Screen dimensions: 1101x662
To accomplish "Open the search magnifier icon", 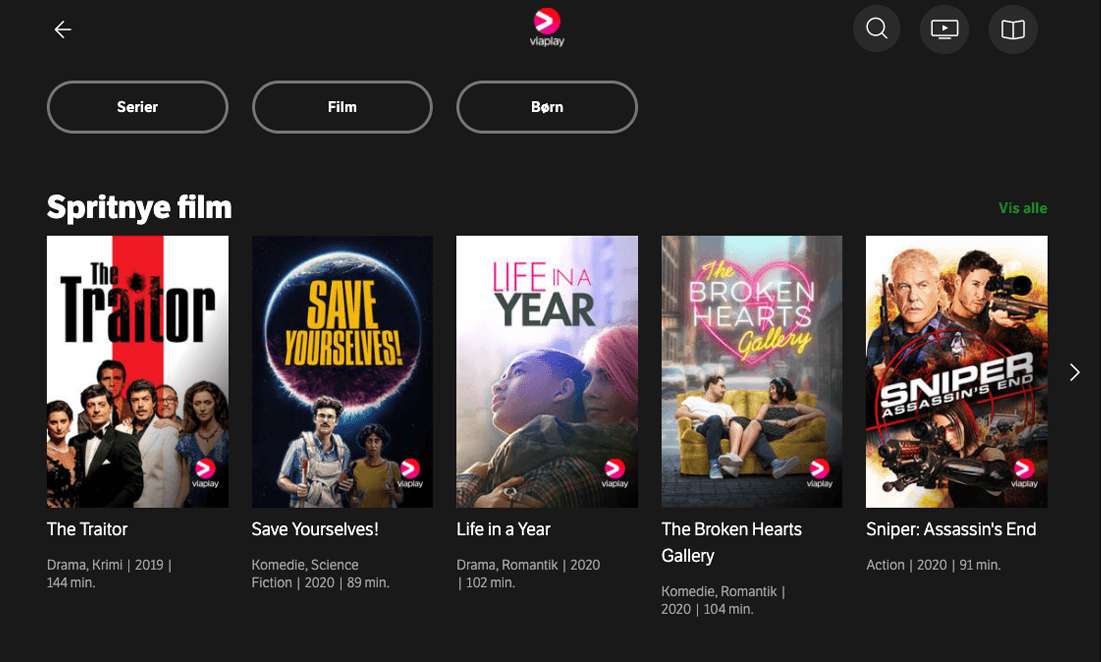I will (x=877, y=29).
